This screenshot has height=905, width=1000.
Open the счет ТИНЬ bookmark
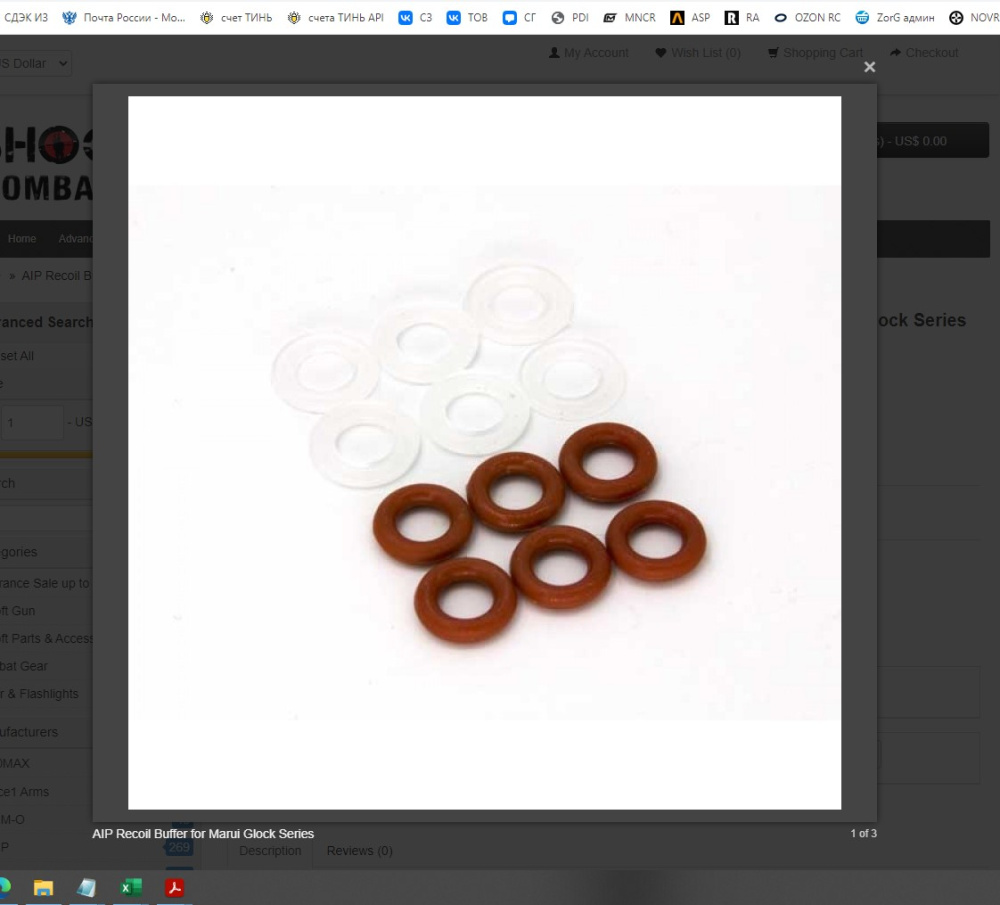pos(236,18)
